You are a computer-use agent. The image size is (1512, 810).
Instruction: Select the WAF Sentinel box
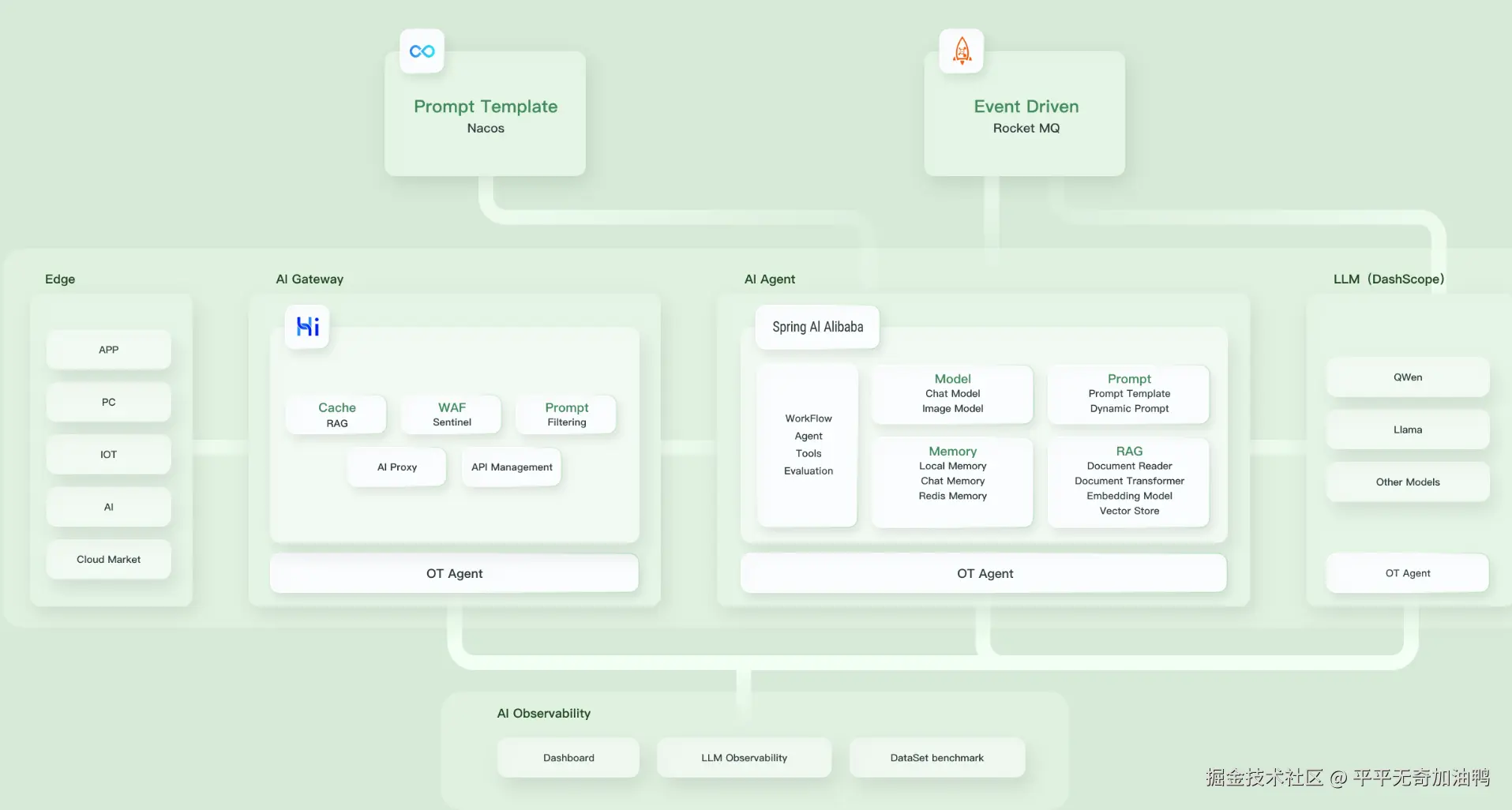click(452, 414)
